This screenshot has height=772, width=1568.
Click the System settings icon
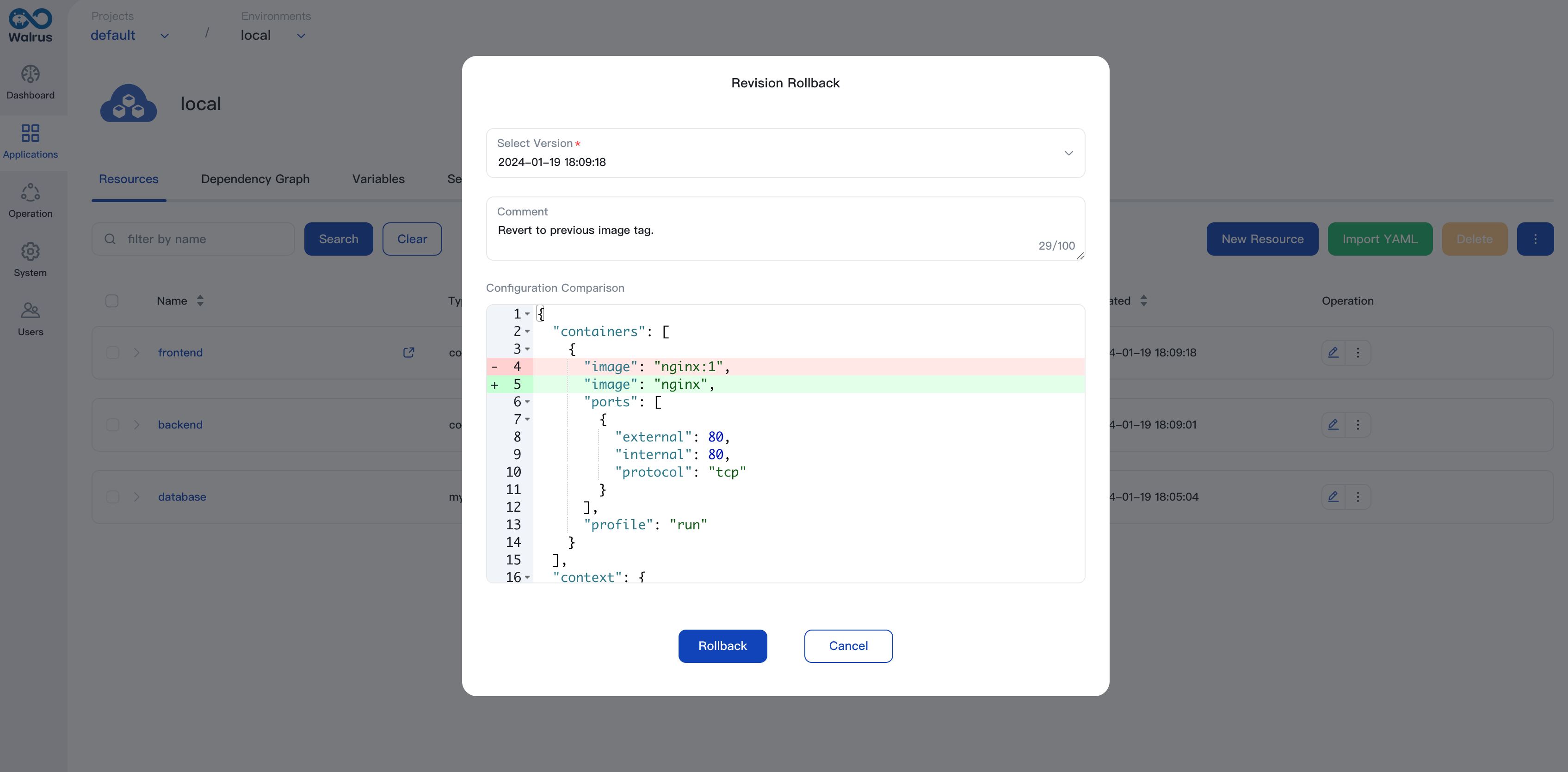tap(30, 259)
